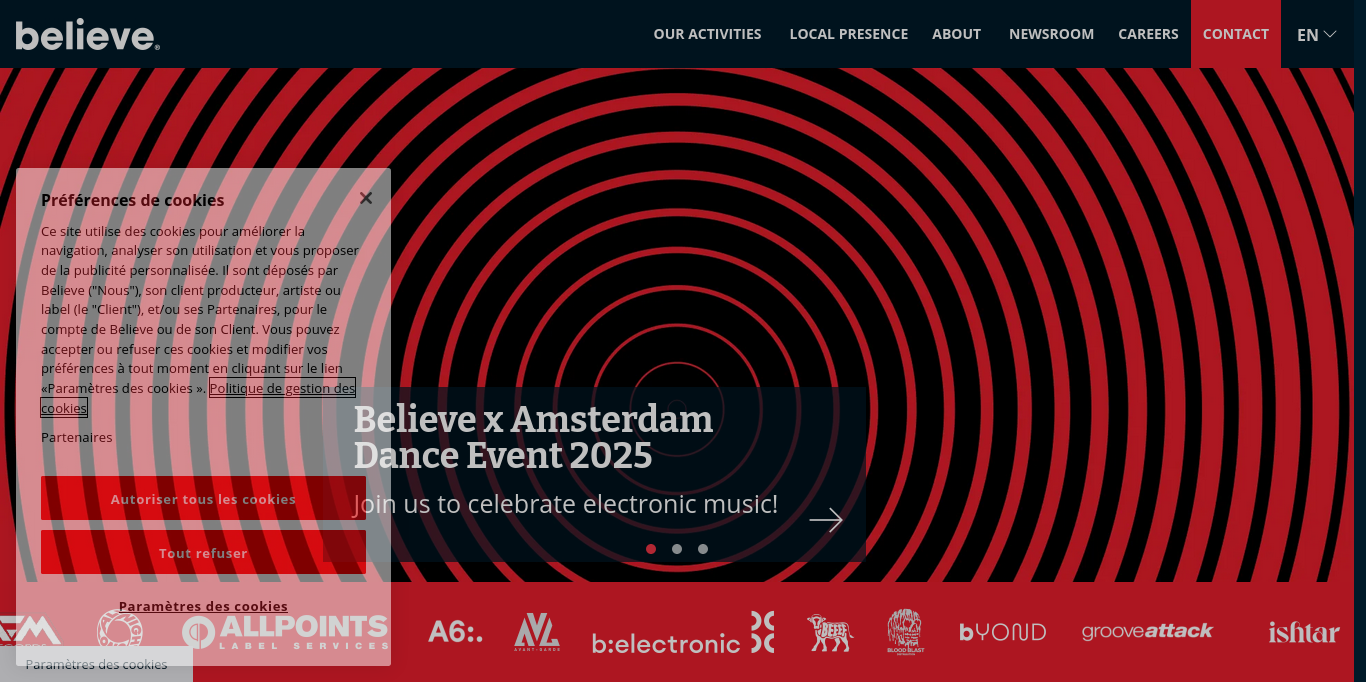
Task: Click the bull-shaped BEEF records logo
Action: tap(830, 631)
